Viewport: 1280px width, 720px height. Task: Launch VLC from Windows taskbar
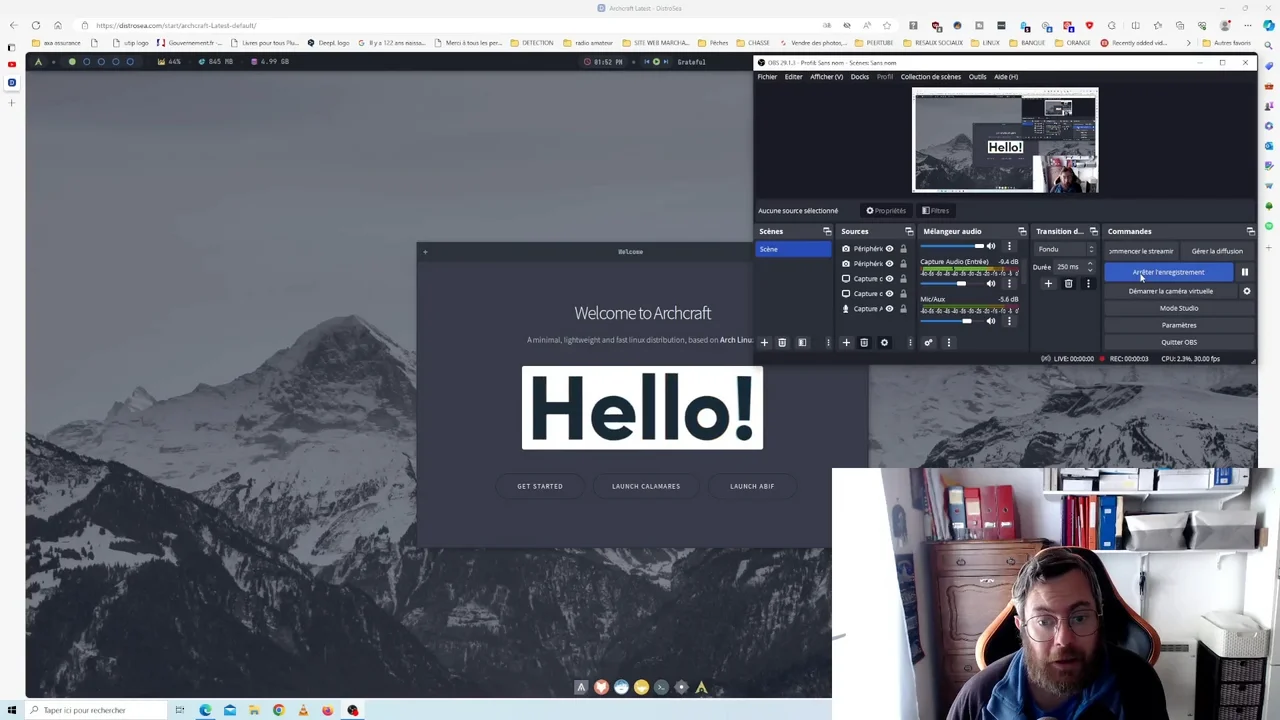pos(303,710)
